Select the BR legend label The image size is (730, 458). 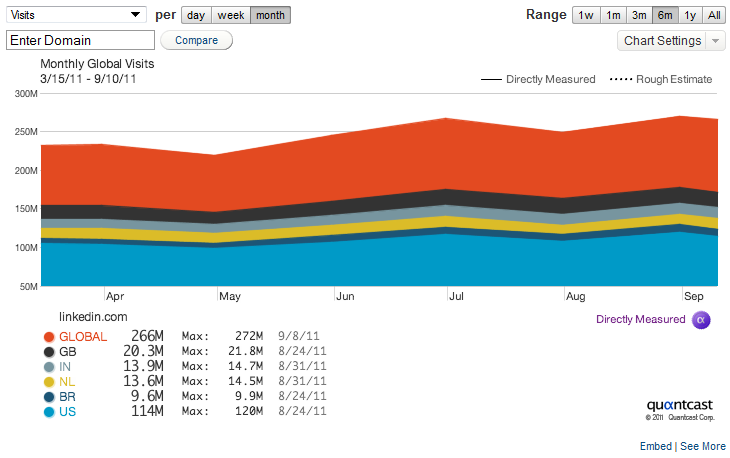point(68,397)
